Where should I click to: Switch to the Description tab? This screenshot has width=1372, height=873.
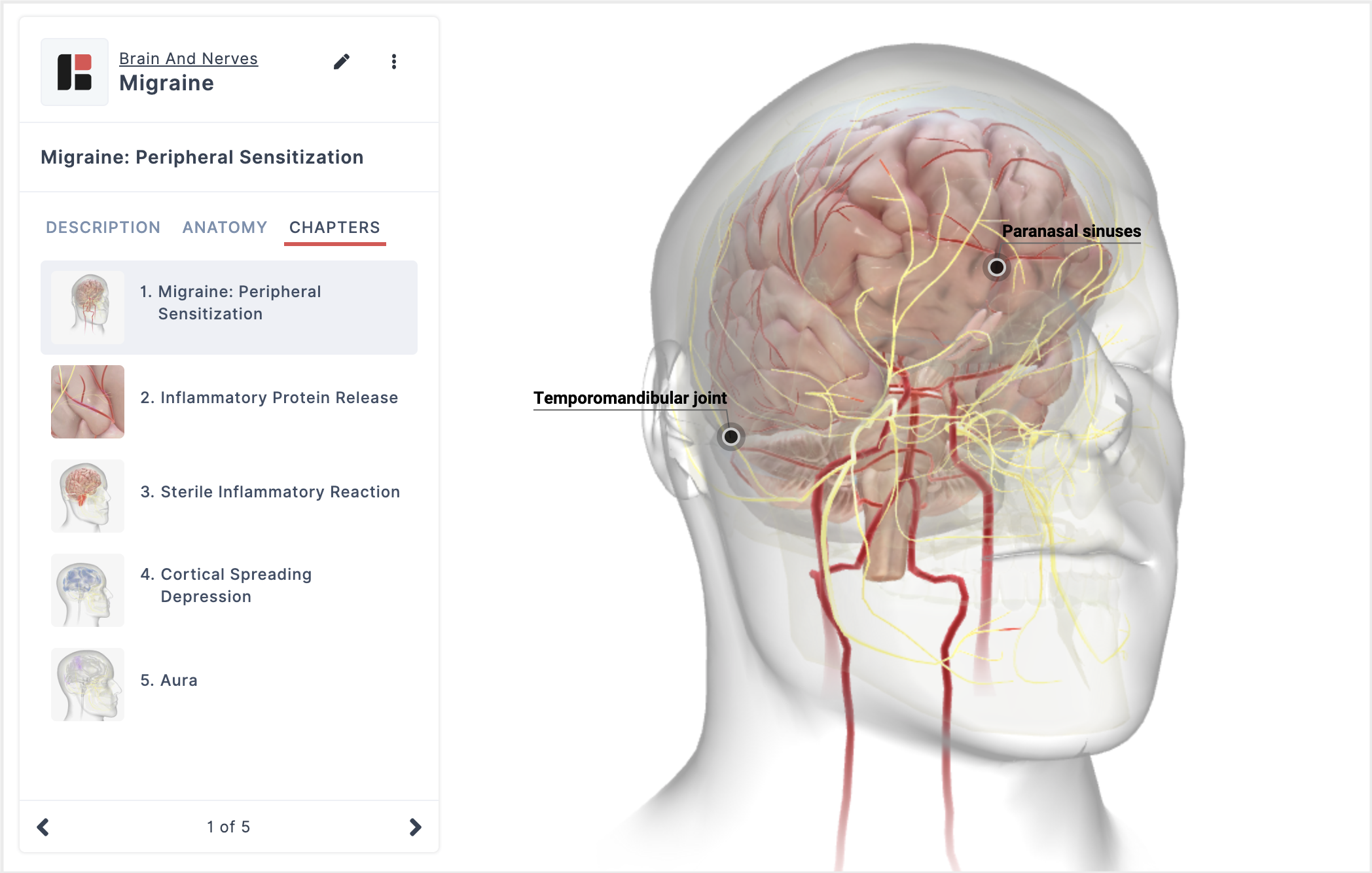(103, 227)
